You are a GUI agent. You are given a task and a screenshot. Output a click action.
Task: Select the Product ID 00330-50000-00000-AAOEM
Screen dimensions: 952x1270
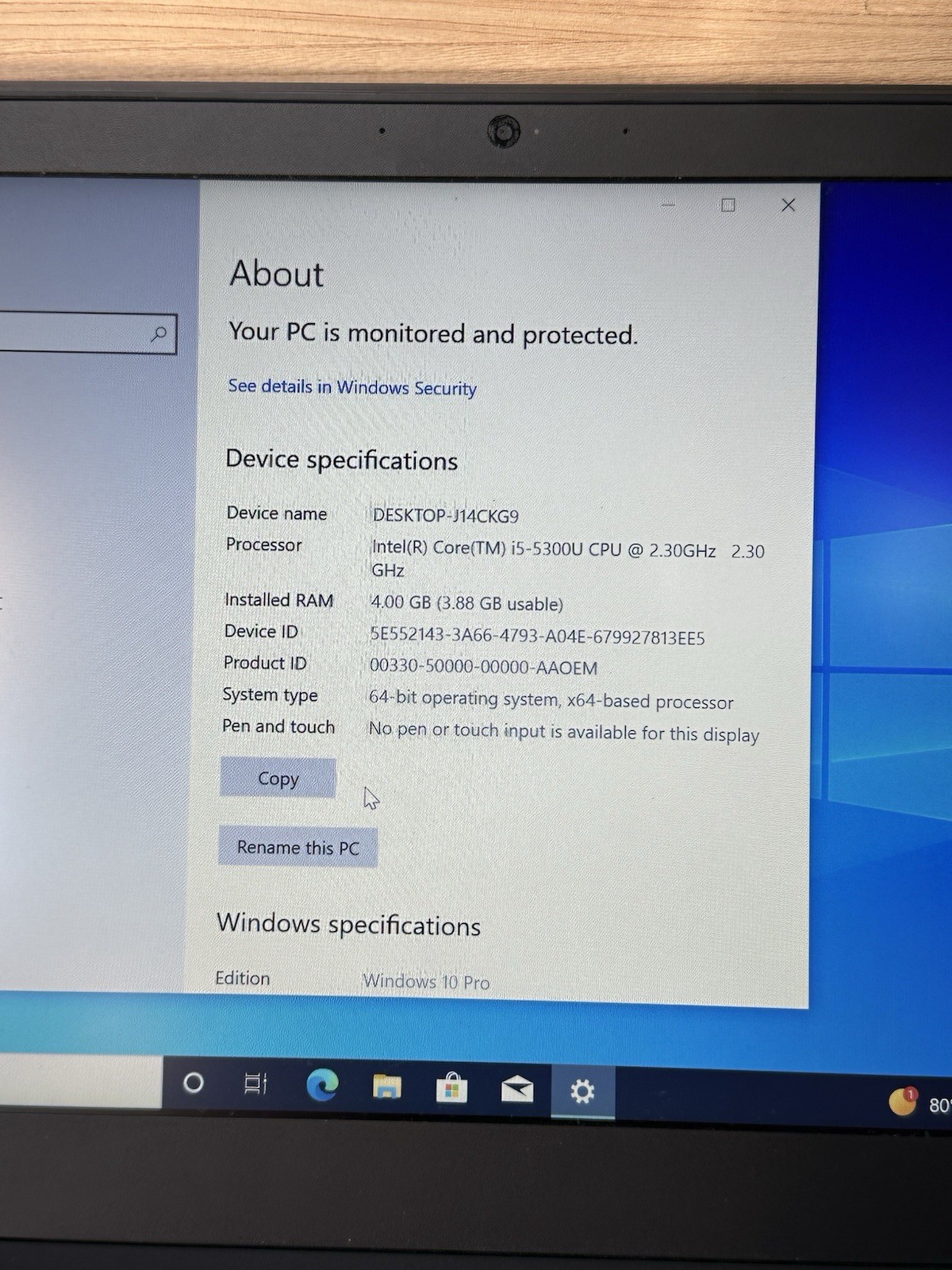coord(483,668)
